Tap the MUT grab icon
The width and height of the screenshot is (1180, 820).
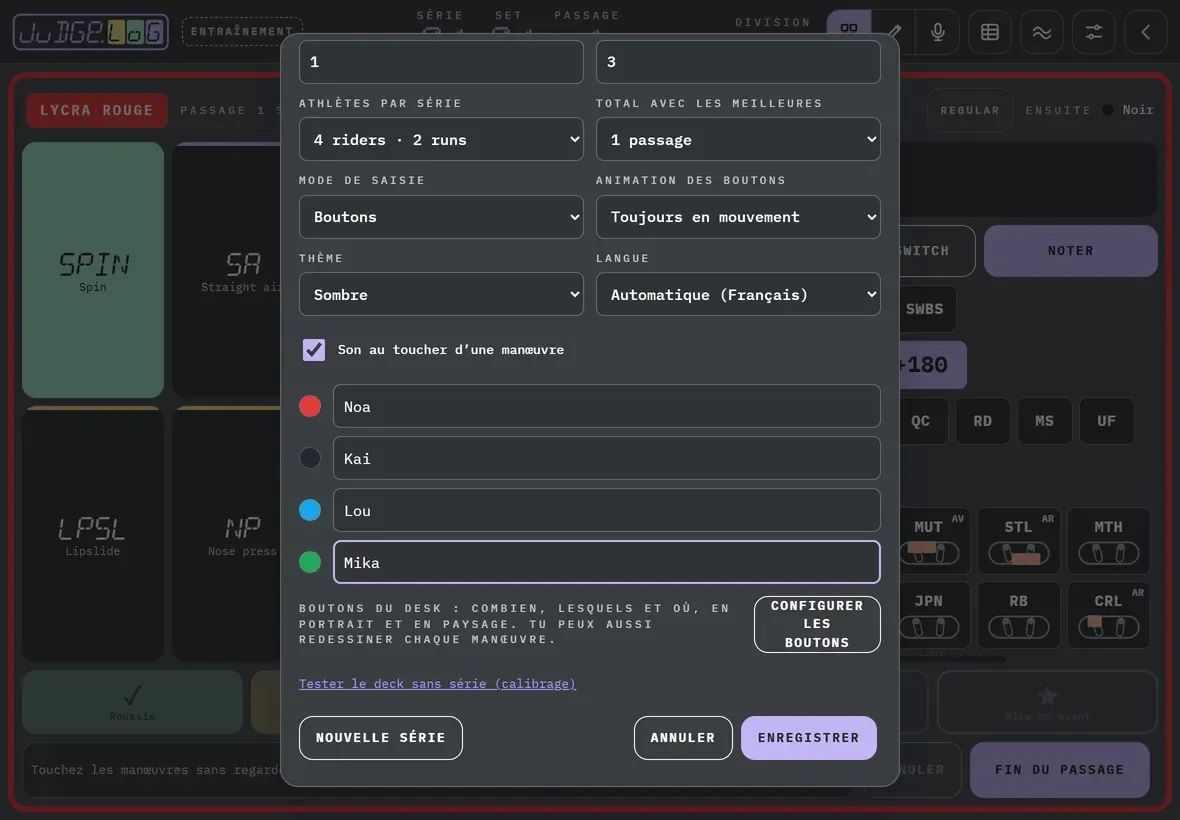click(x=934, y=540)
